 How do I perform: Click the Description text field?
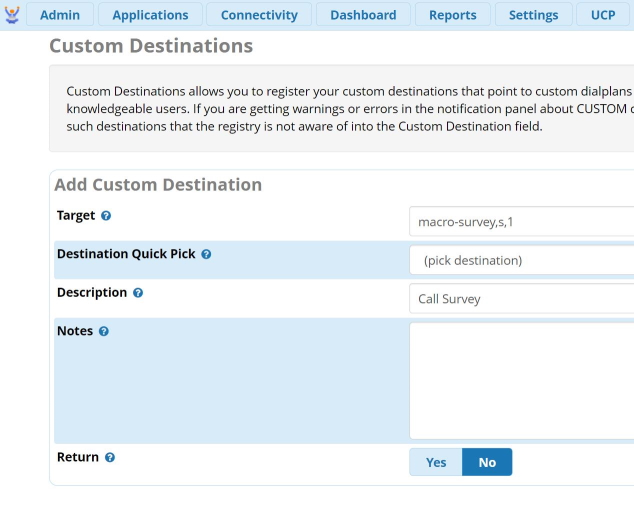(x=521, y=299)
